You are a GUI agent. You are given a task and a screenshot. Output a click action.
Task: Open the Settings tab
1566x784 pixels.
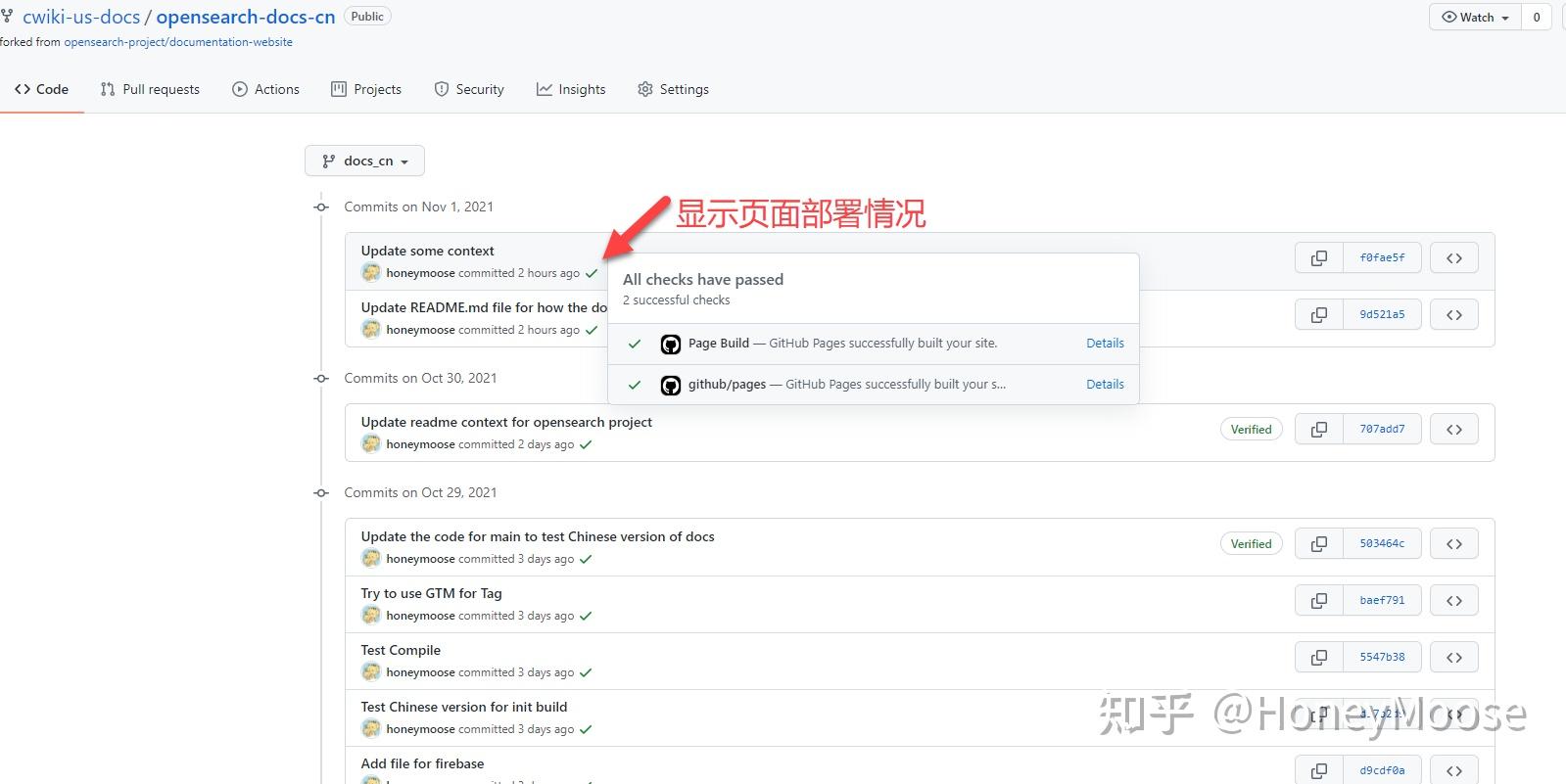coord(673,89)
